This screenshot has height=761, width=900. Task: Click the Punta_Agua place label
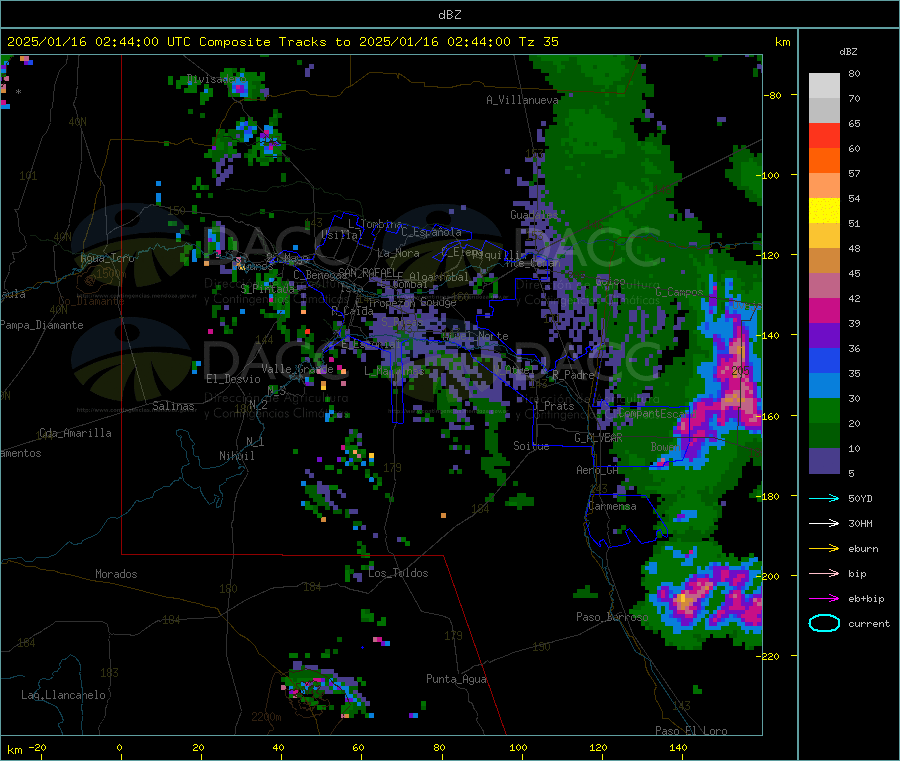tap(456, 679)
